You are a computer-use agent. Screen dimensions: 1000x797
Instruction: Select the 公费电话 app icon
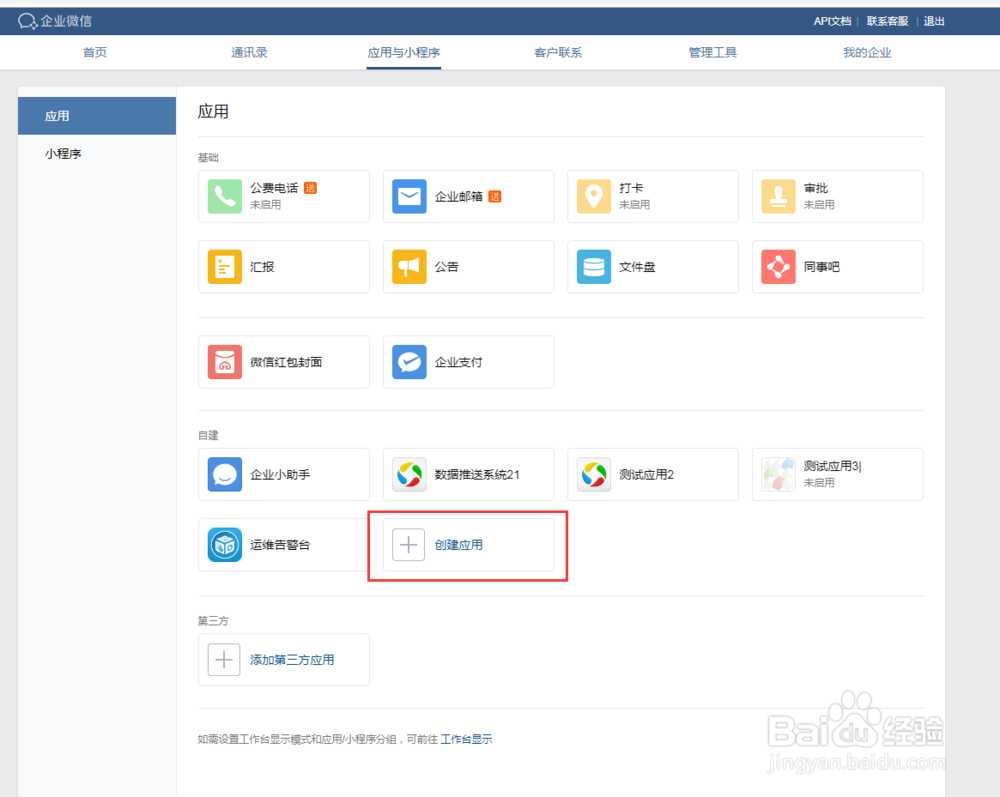click(x=284, y=196)
